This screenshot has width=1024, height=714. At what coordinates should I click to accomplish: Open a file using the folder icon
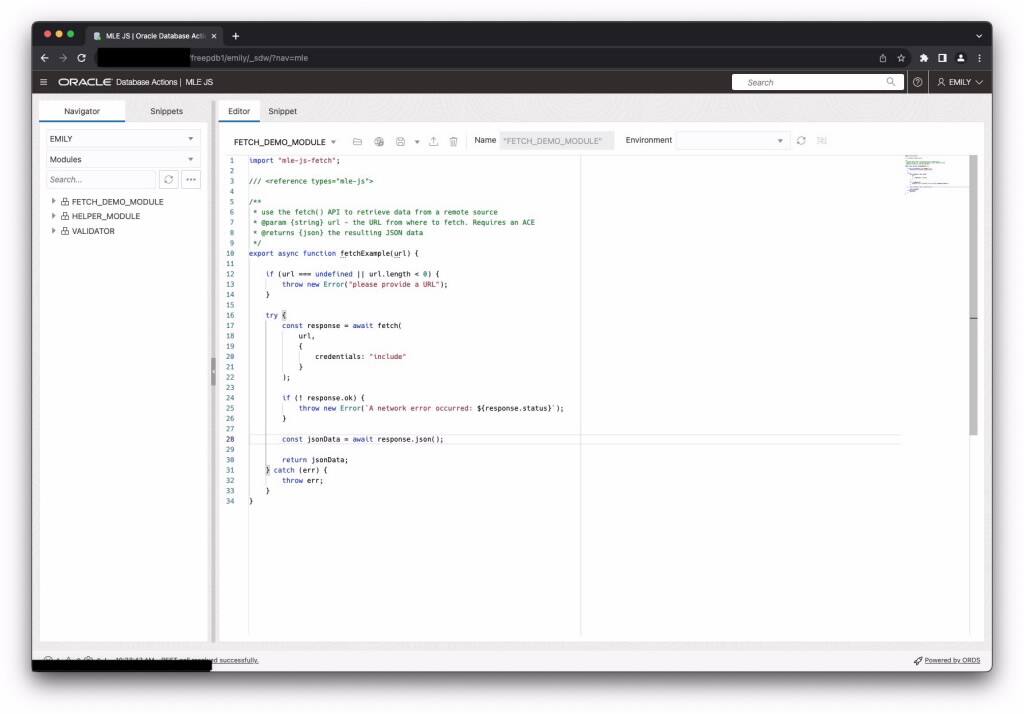(357, 141)
